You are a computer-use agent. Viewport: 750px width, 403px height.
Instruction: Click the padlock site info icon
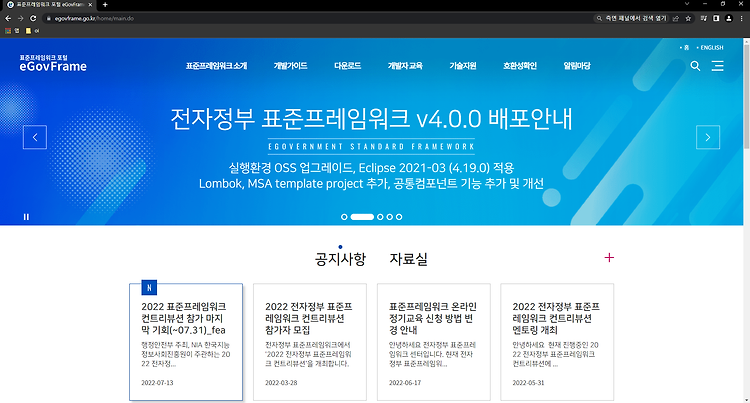(x=48, y=18)
